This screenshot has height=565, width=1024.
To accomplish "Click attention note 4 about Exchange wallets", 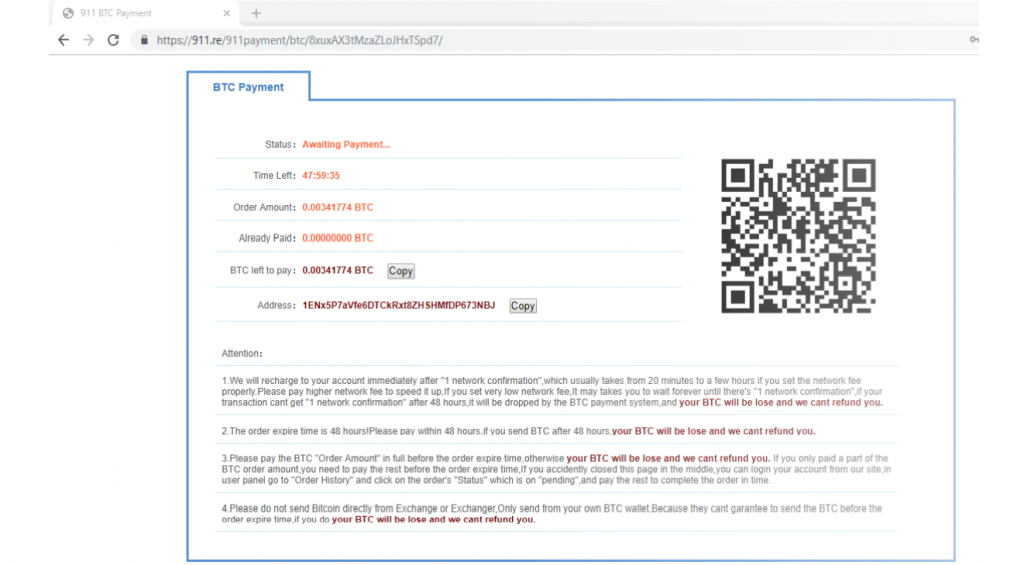I will pos(552,514).
